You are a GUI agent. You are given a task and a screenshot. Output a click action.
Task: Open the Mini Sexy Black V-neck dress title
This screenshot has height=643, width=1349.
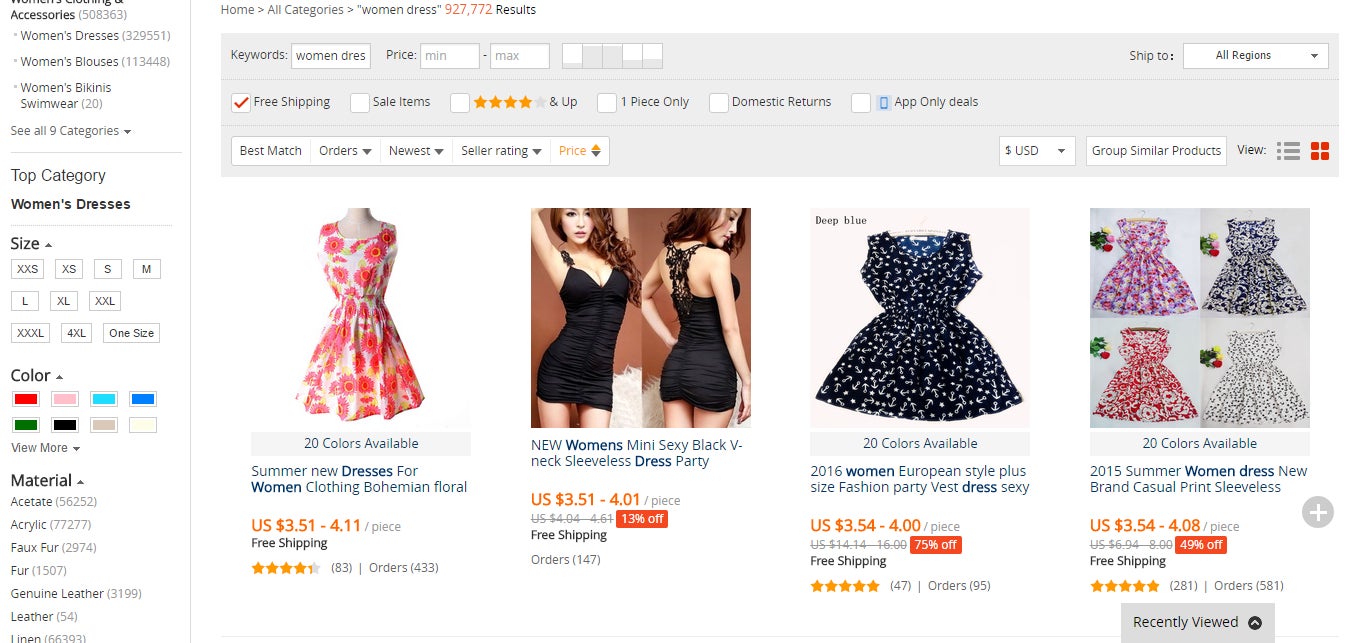click(637, 453)
